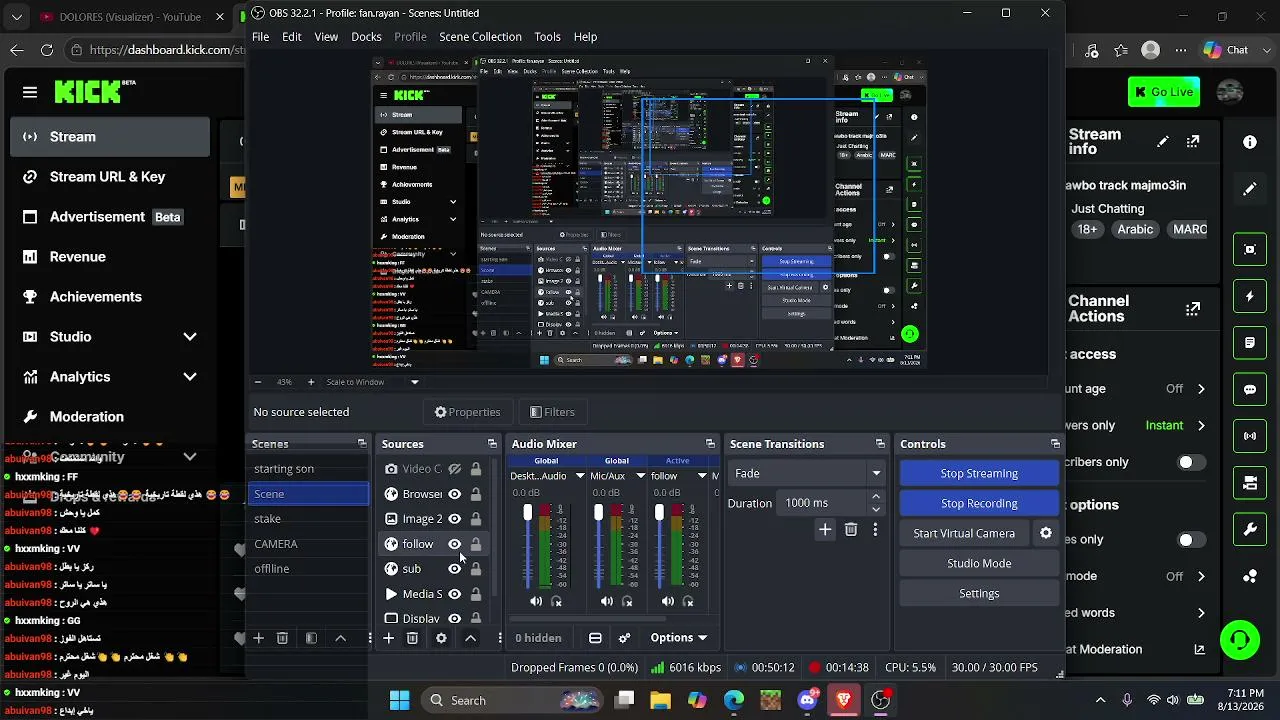Screen dimensions: 1280x720
Task: Click Stop Recording button
Action: (x=979, y=503)
